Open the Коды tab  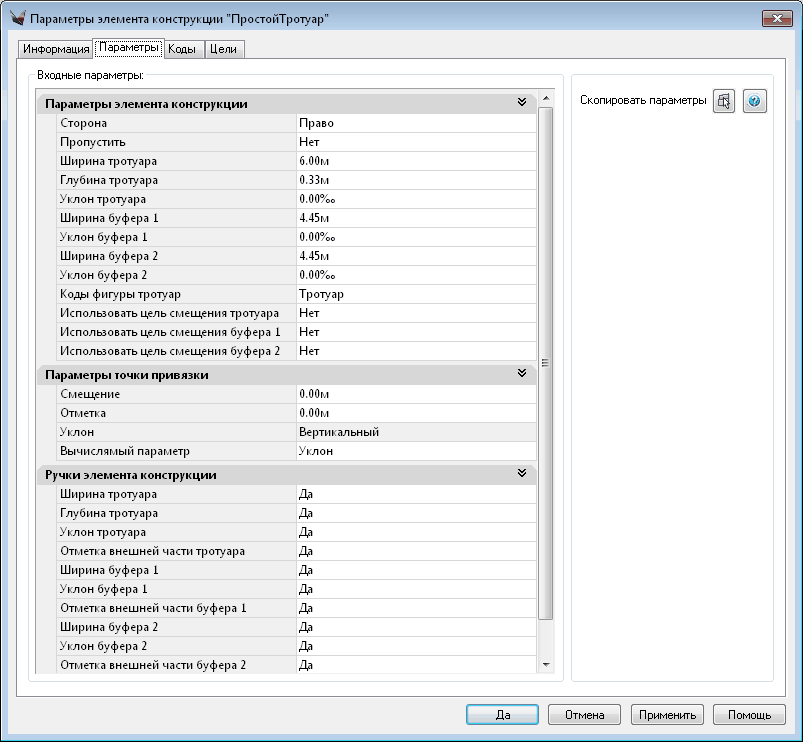(x=181, y=49)
